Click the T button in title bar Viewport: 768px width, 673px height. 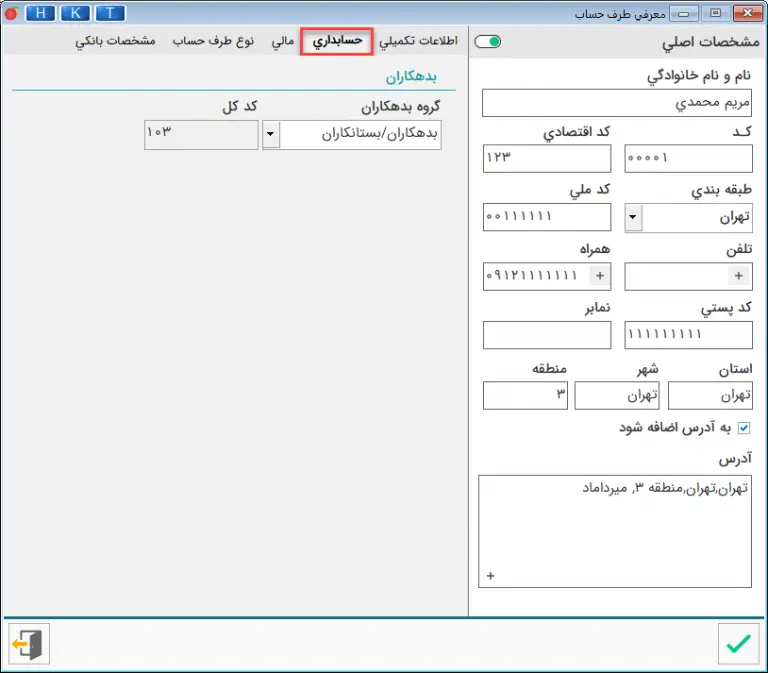[x=110, y=13]
